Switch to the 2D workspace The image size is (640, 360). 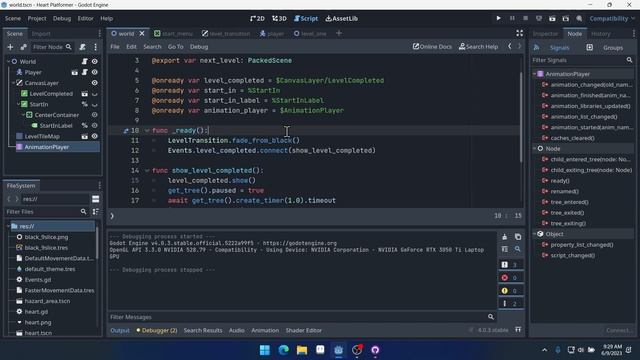click(x=257, y=18)
